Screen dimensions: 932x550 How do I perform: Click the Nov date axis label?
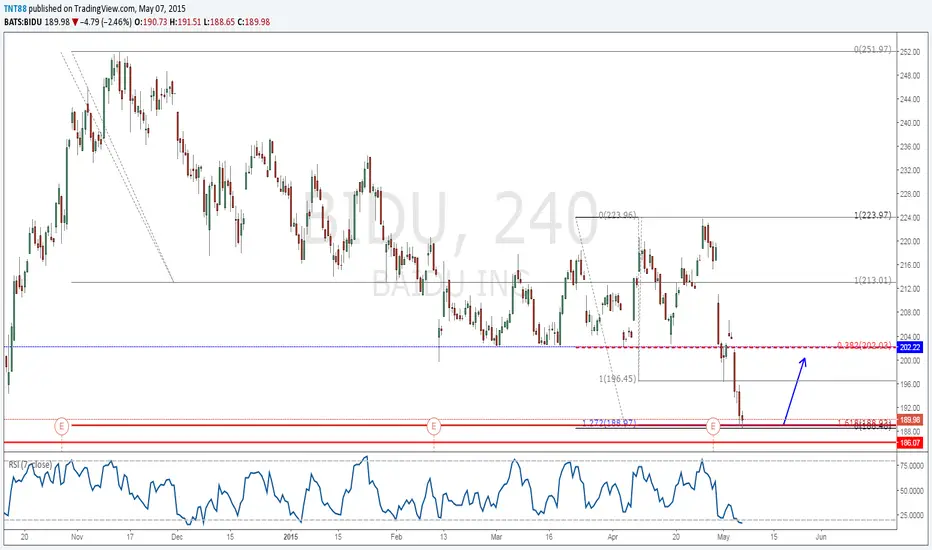click(x=77, y=537)
